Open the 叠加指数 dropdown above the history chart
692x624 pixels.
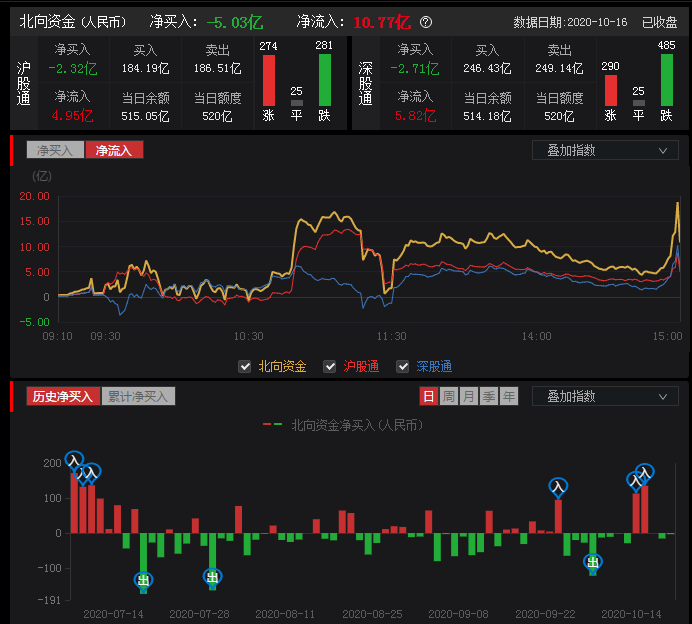605,396
